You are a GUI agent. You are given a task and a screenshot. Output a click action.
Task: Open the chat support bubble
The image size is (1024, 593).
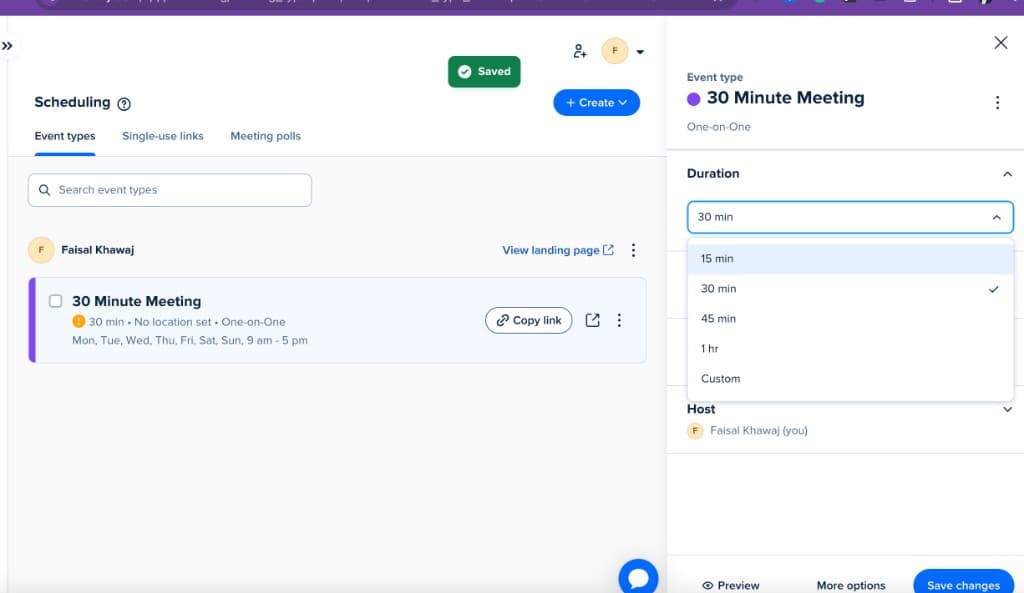tap(638, 577)
